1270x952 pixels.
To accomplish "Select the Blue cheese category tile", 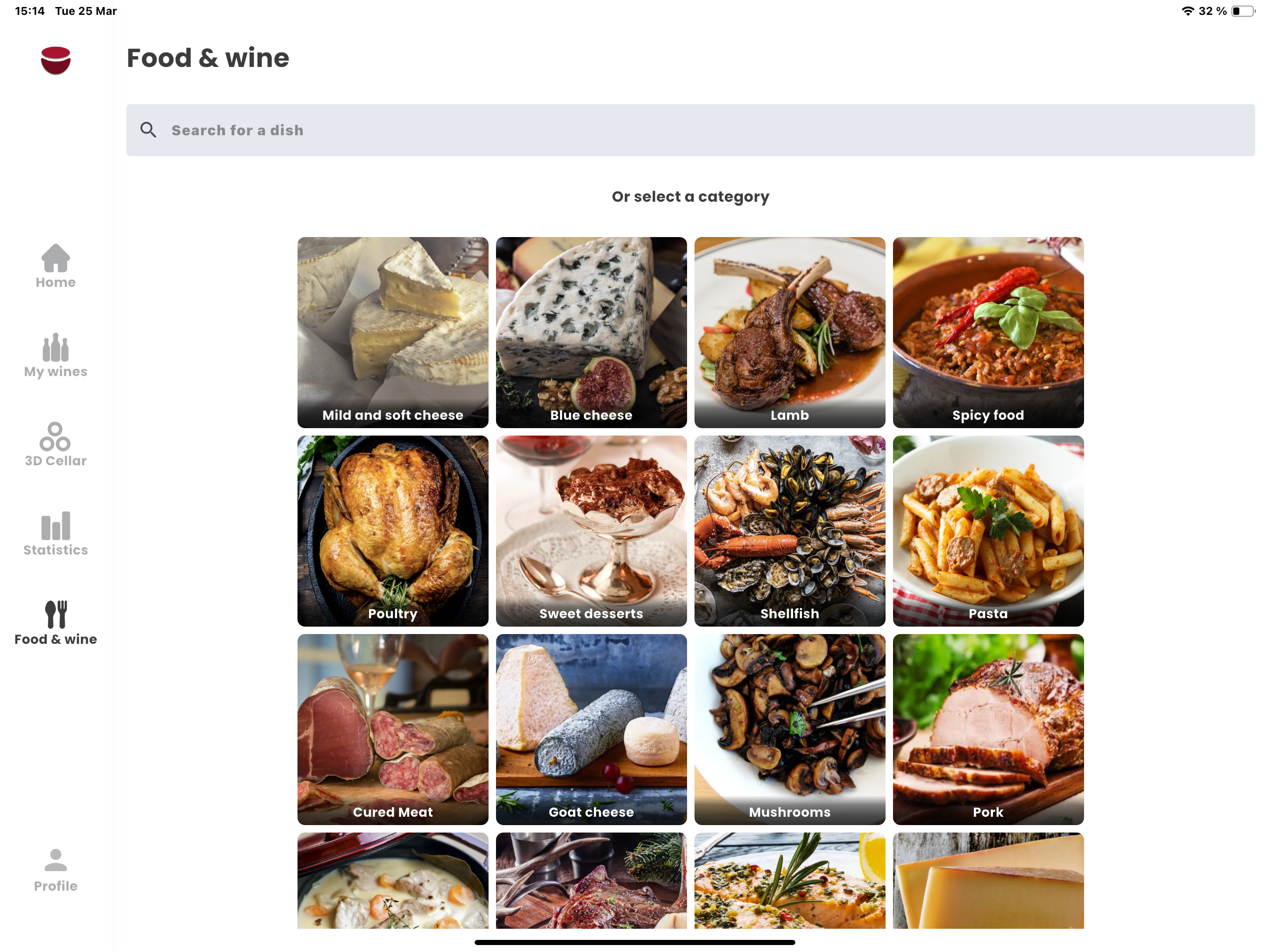I will (591, 332).
